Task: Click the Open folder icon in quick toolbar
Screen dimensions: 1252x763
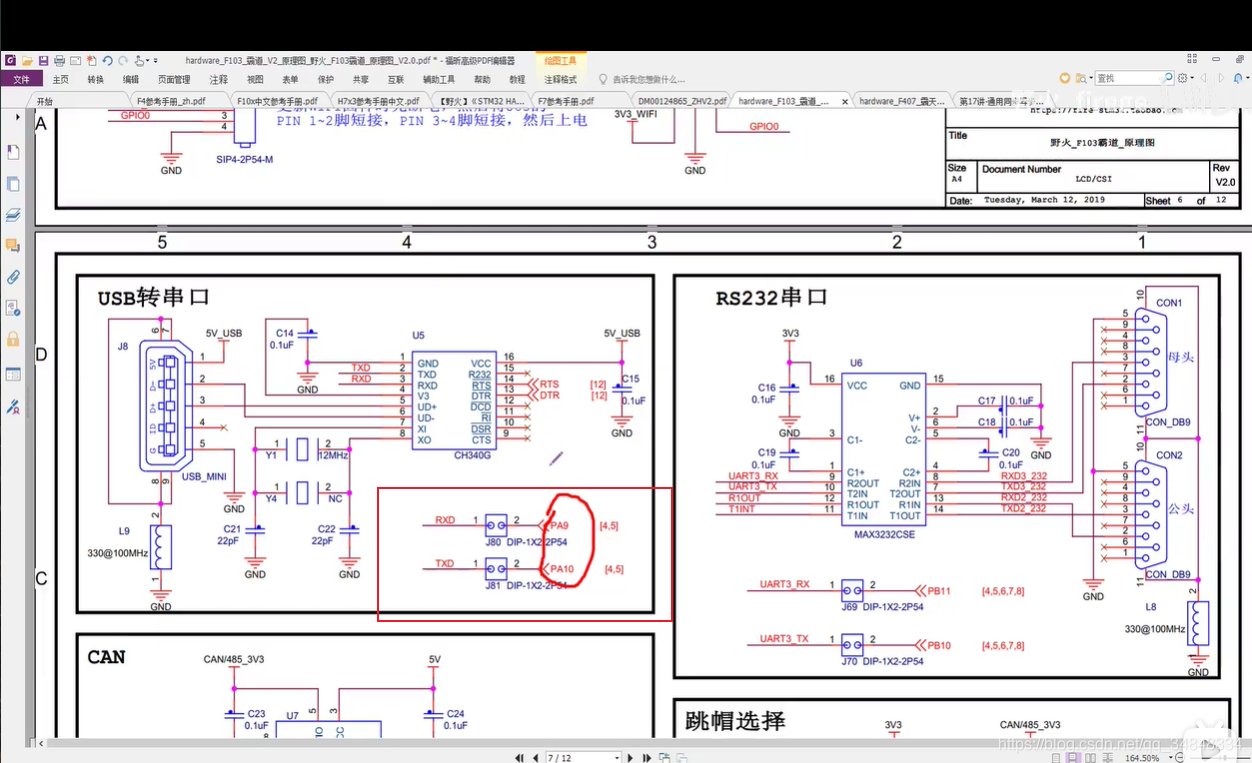Action: tap(27, 61)
